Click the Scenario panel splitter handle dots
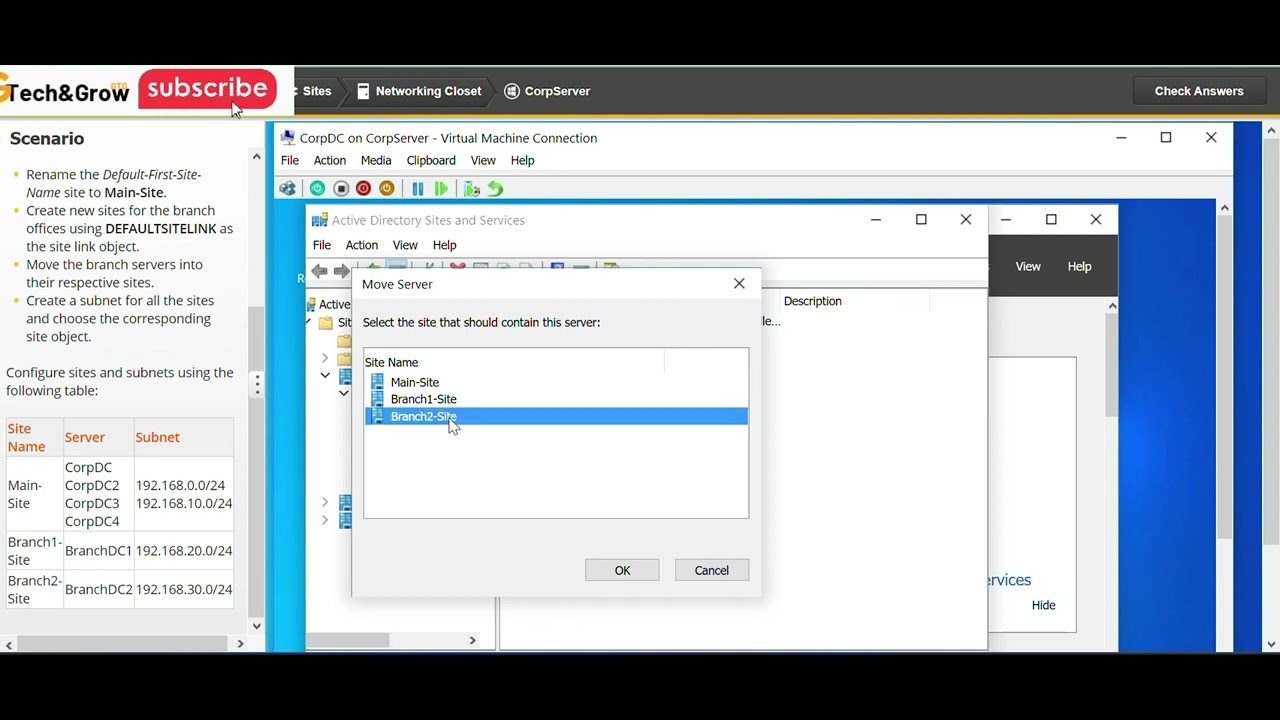Screen dimensions: 1280x720 [257, 384]
